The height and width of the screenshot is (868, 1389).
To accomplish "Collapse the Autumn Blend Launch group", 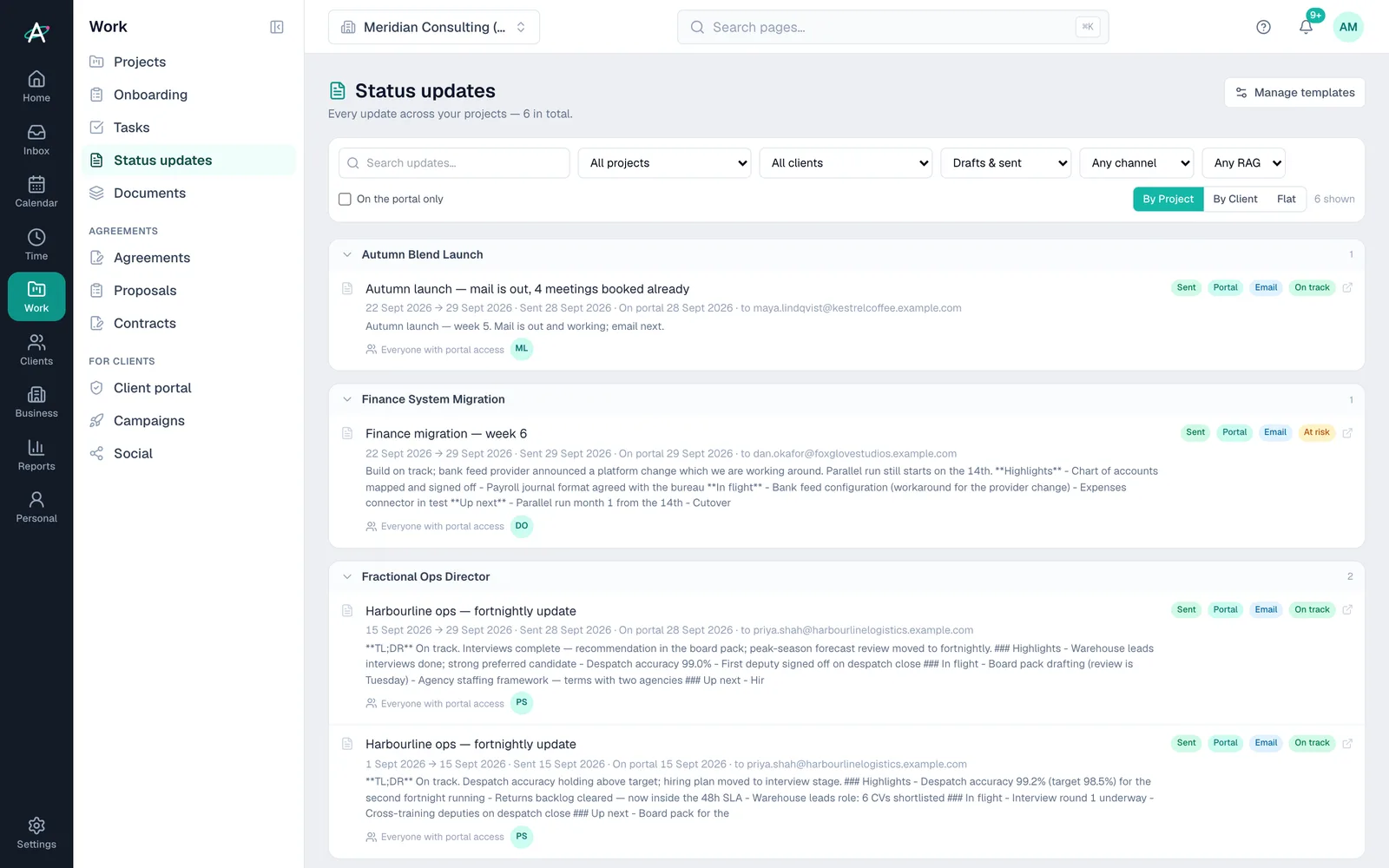I will pyautogui.click(x=347, y=254).
